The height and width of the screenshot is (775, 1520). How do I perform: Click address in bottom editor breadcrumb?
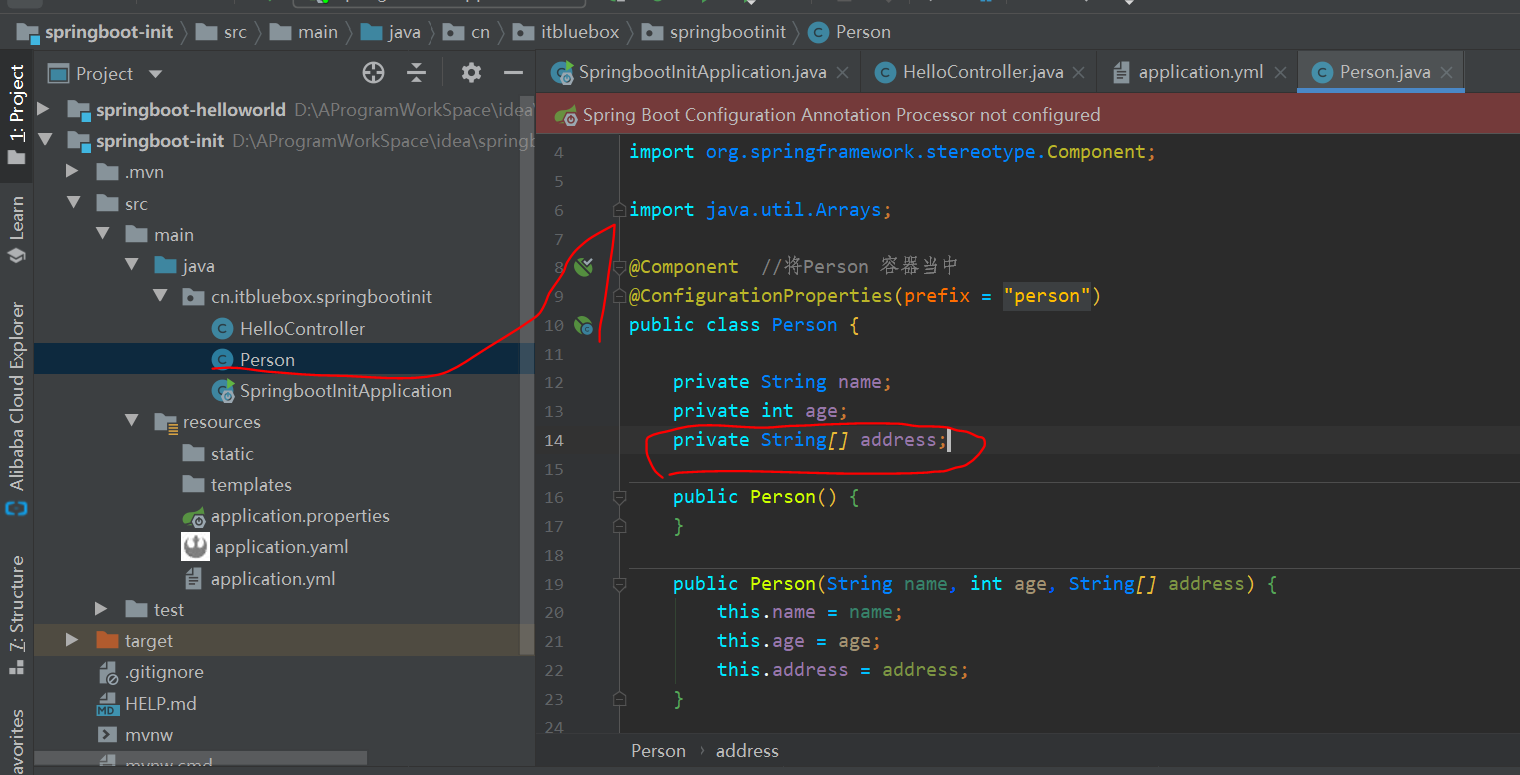point(747,750)
